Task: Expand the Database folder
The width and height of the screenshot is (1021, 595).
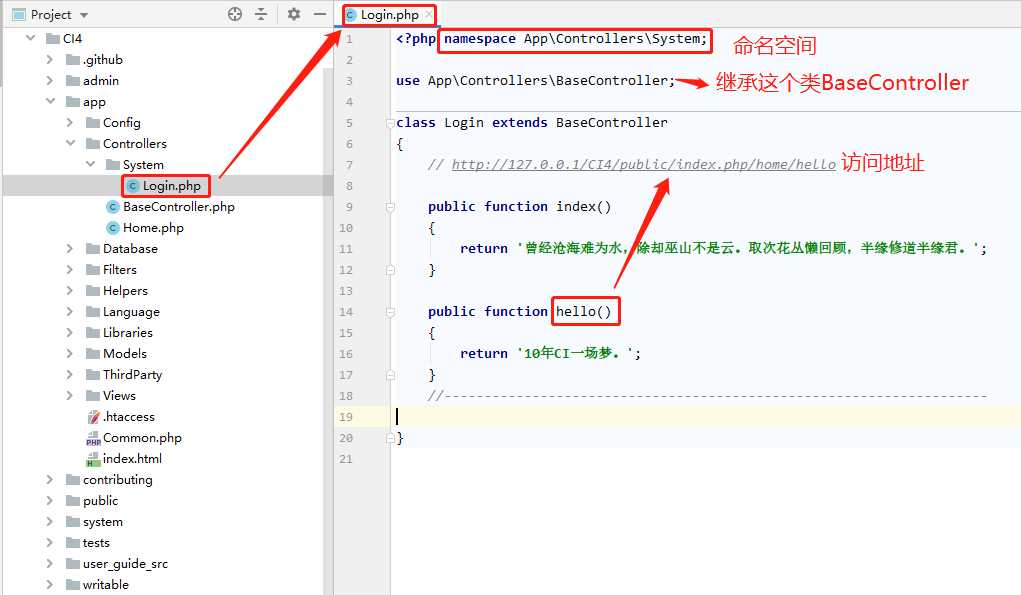Action: 70,249
